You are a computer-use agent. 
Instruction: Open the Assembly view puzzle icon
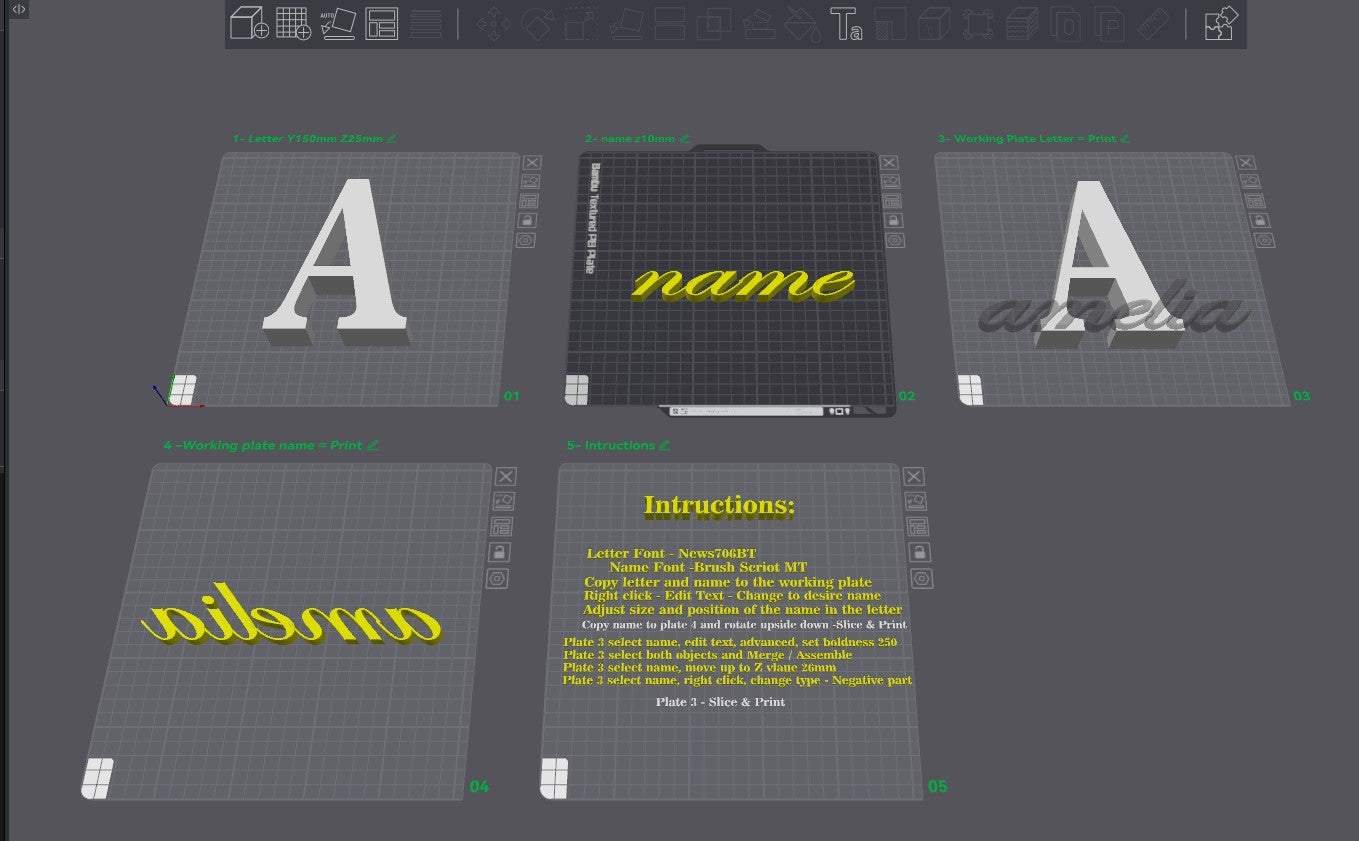[x=1221, y=23]
